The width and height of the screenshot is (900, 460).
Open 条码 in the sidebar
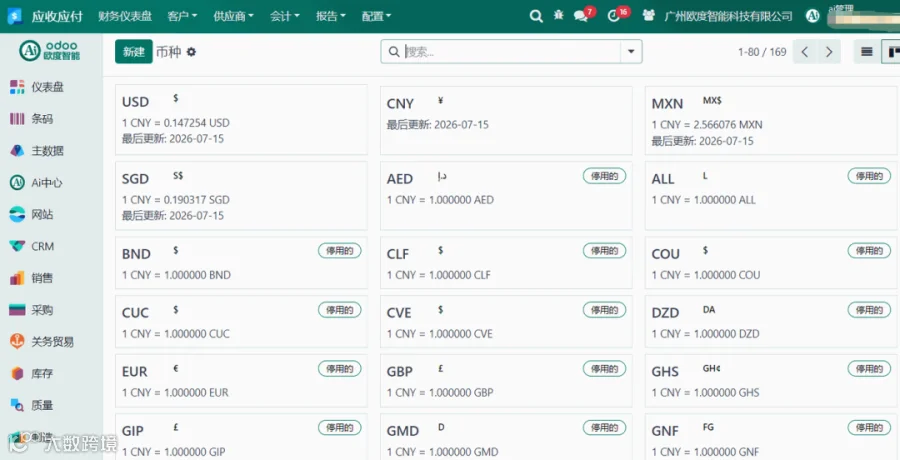click(x=32, y=119)
